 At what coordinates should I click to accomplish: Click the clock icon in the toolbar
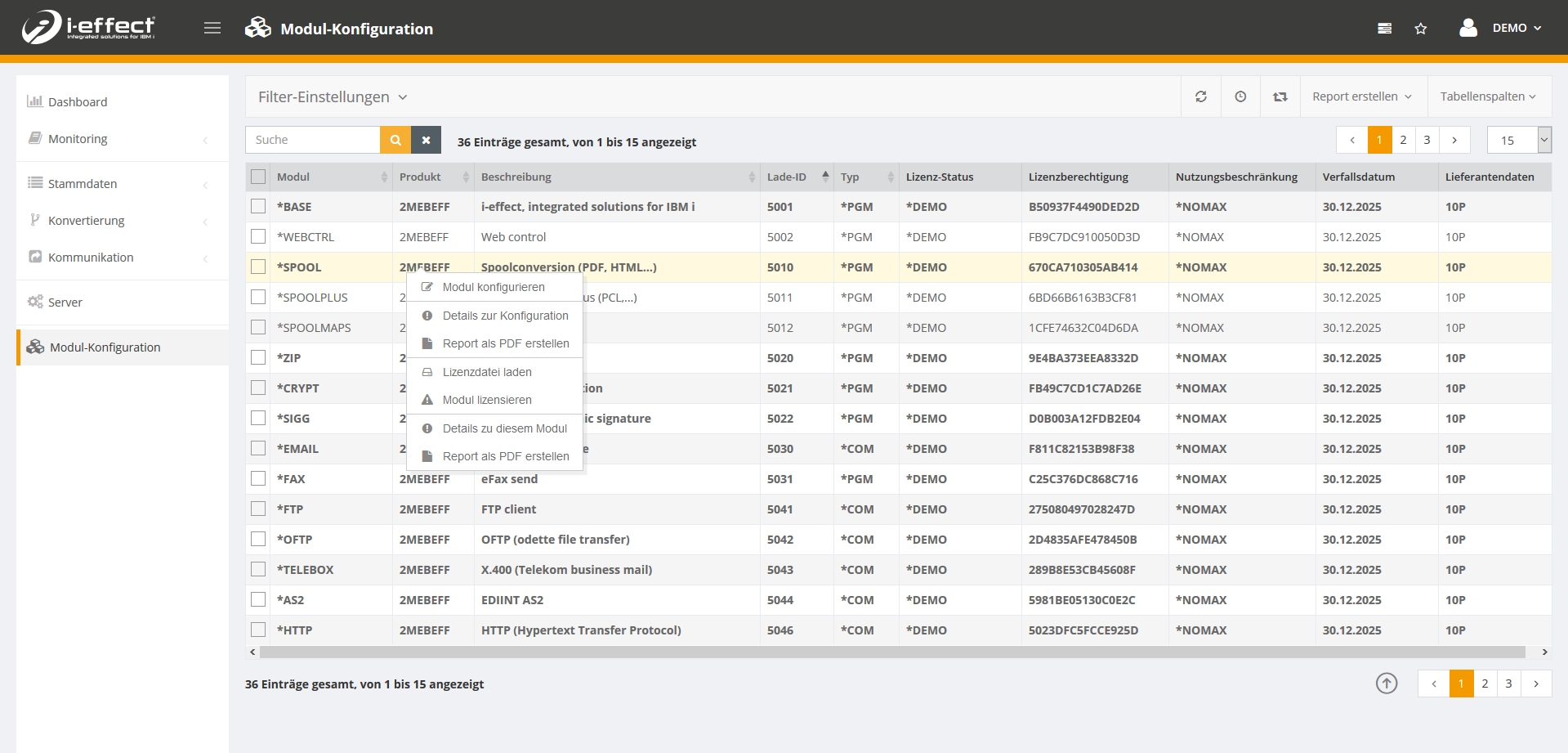(x=1240, y=96)
